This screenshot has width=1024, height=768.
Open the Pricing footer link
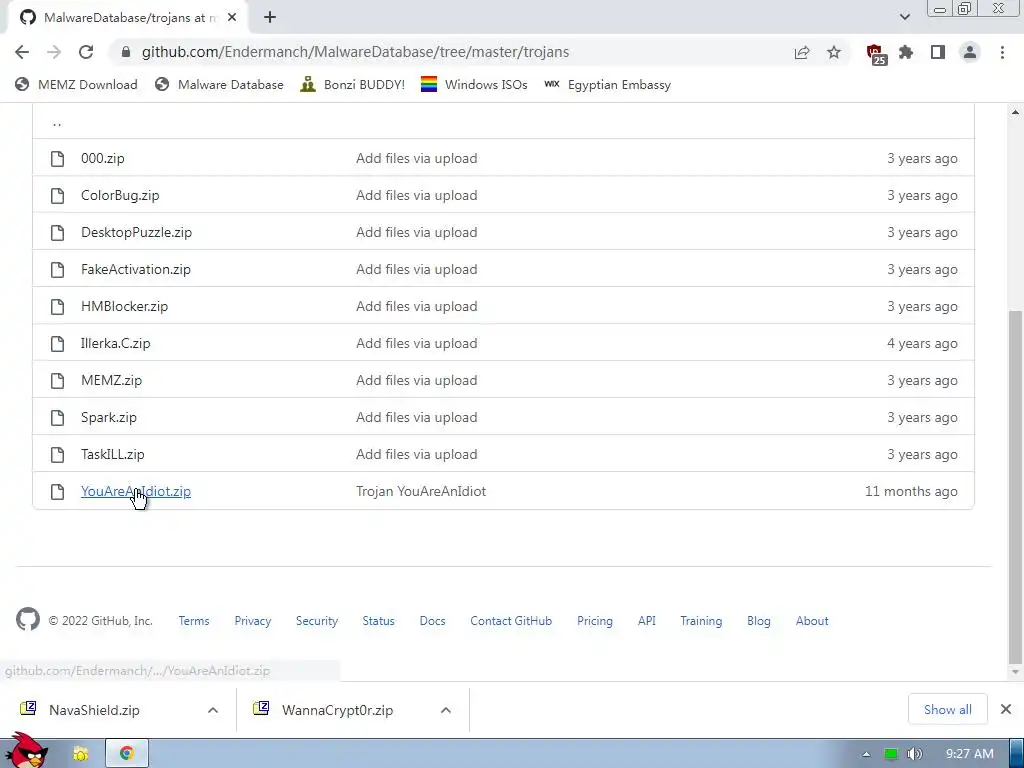pyautogui.click(x=595, y=621)
